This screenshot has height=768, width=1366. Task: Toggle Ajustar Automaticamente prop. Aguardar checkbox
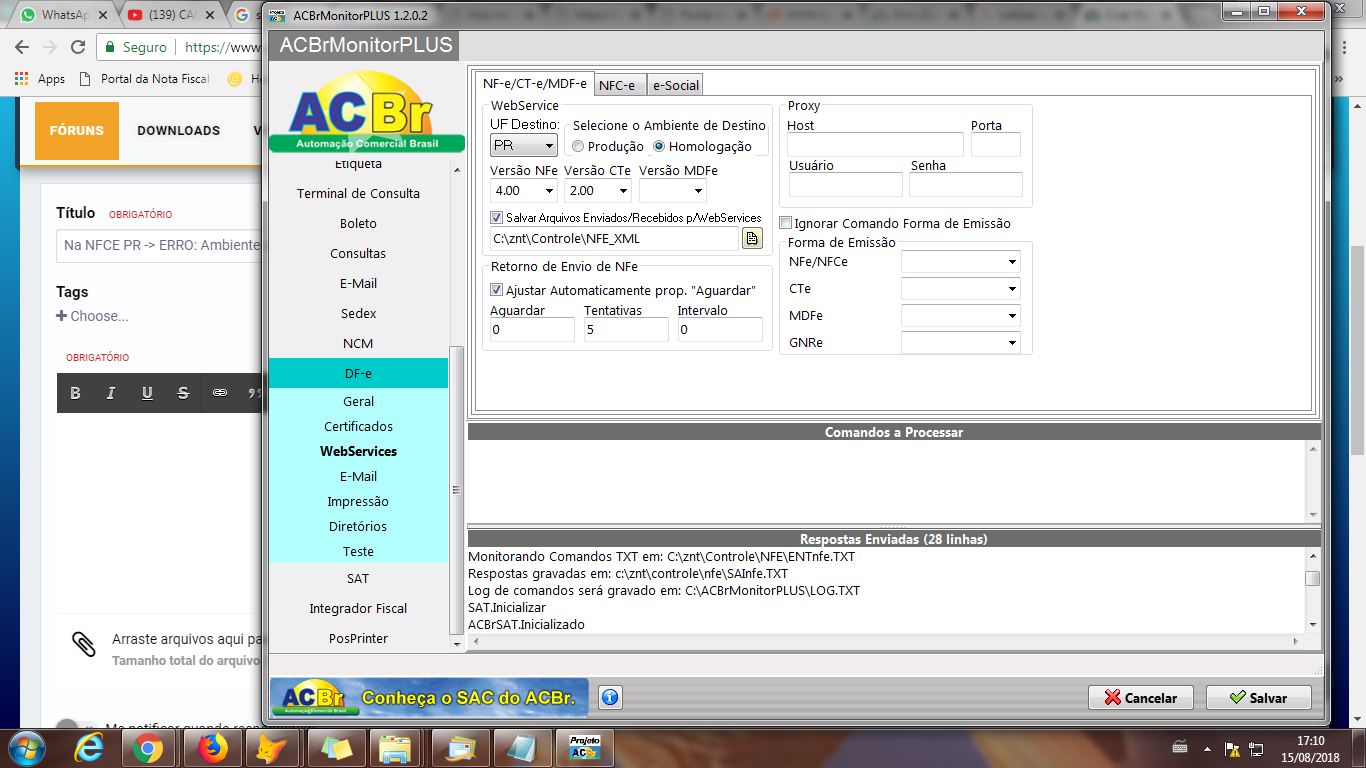pyautogui.click(x=497, y=290)
